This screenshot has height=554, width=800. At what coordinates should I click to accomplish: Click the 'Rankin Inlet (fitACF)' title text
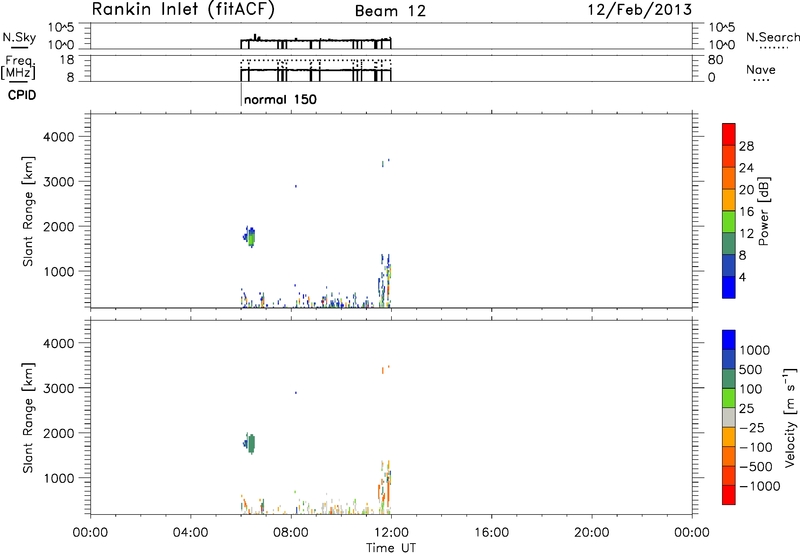click(x=183, y=9)
